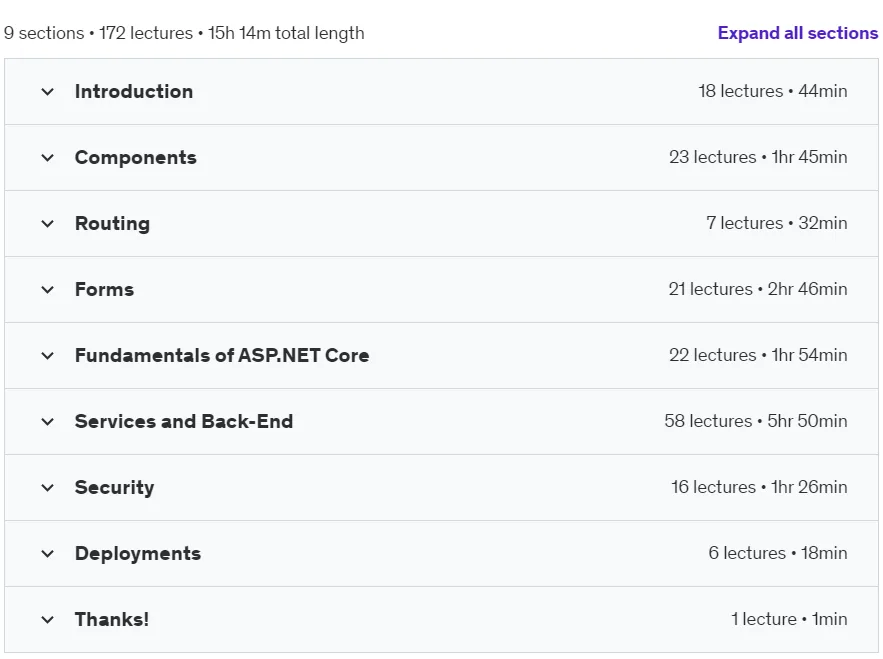Click the chevron beside Deployments

(x=48, y=554)
